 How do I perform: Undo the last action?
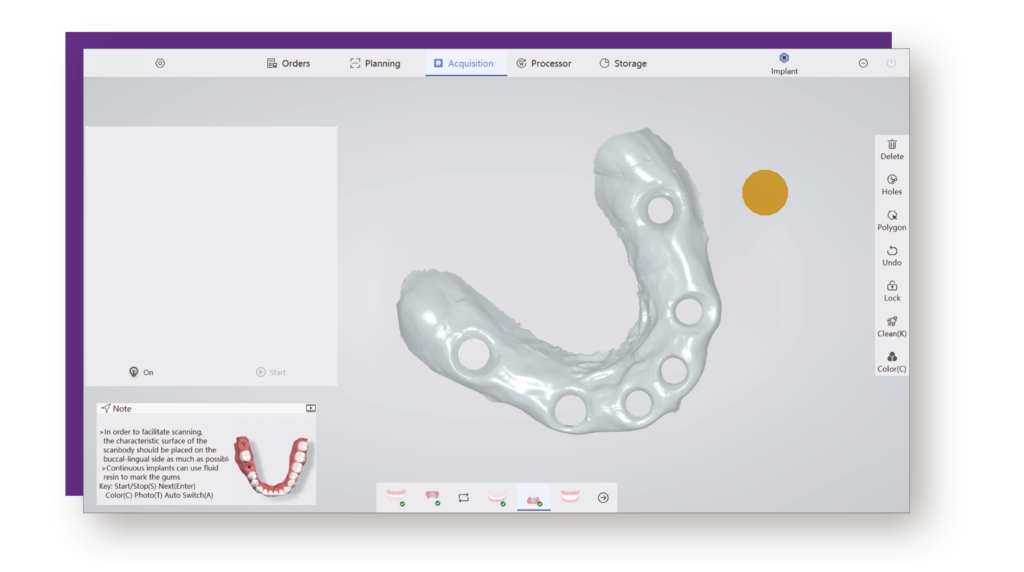coord(891,256)
